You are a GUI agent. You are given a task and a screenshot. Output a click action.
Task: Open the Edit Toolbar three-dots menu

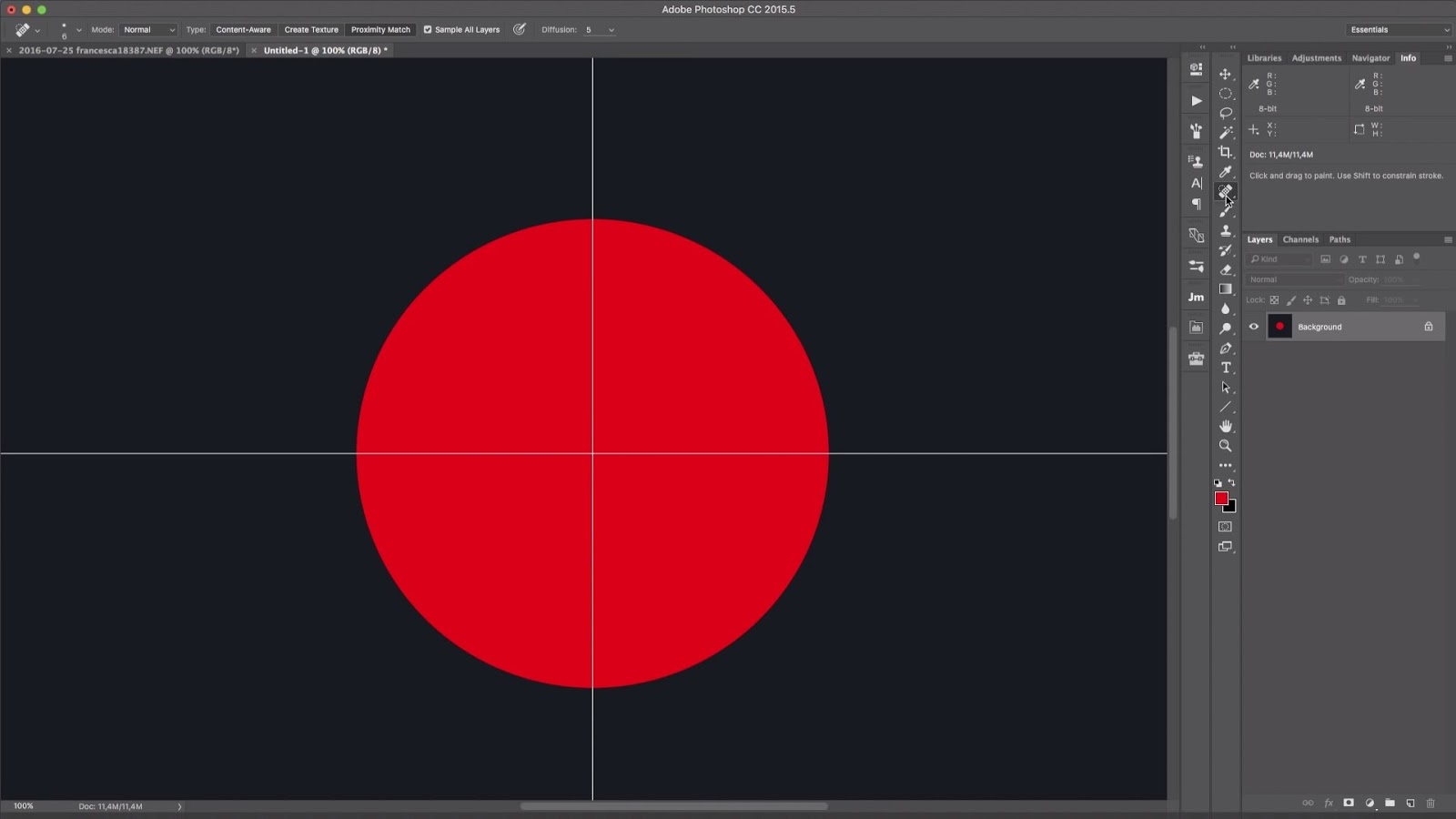(x=1226, y=465)
